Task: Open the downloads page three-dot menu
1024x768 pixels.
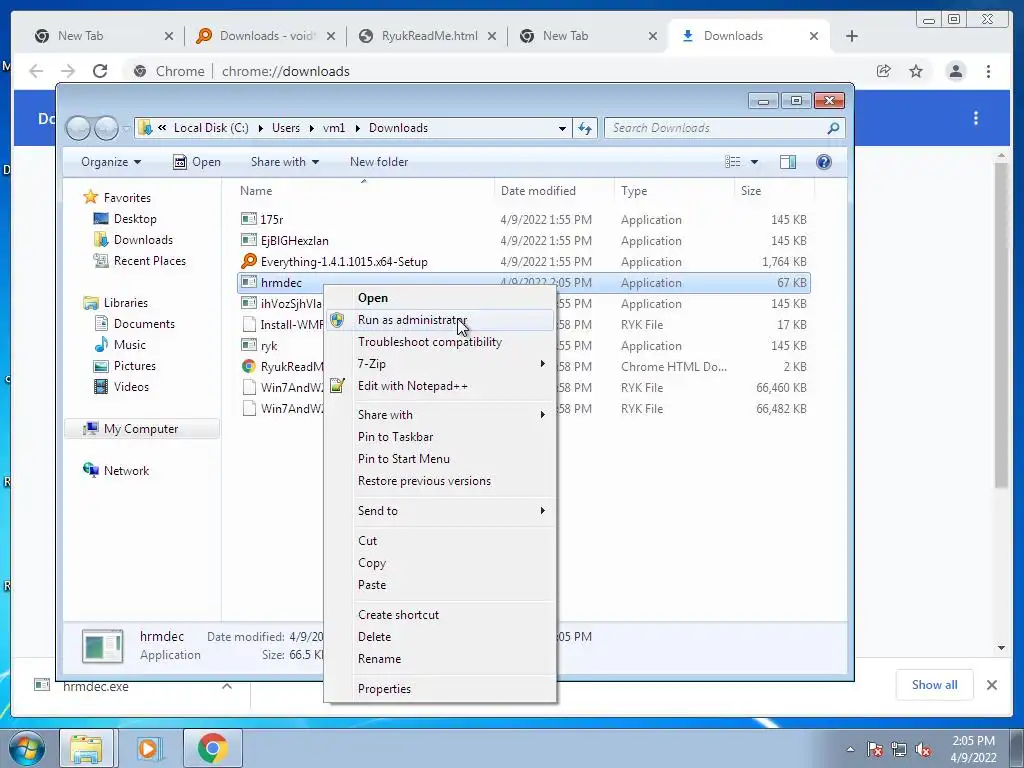Action: pos(976,118)
